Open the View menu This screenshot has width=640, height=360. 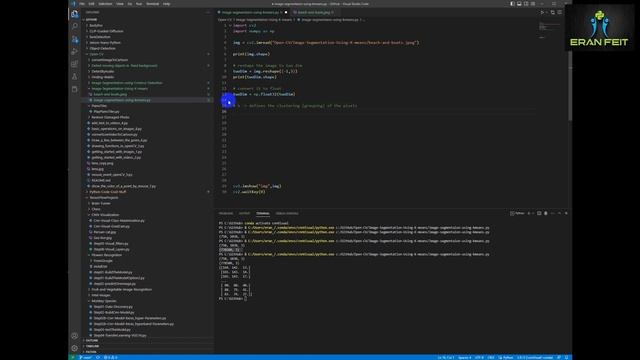point(120,4)
